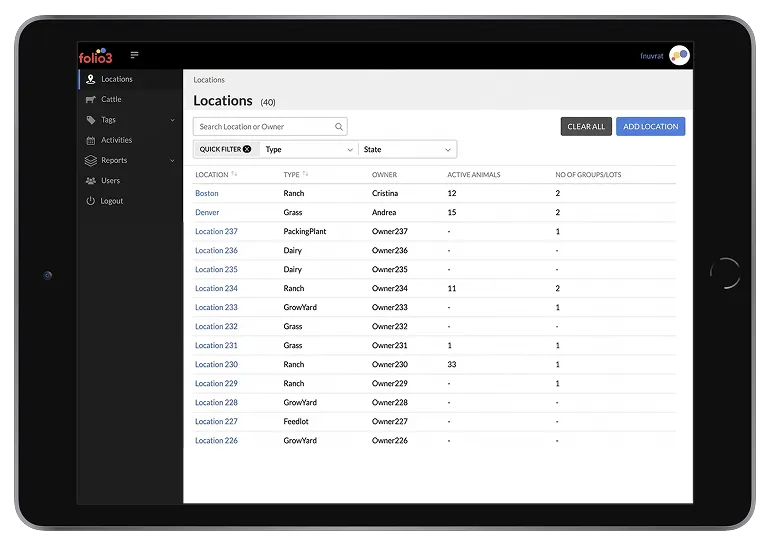772x546 pixels.
Task: Click the Activities calendar icon
Action: (x=91, y=140)
